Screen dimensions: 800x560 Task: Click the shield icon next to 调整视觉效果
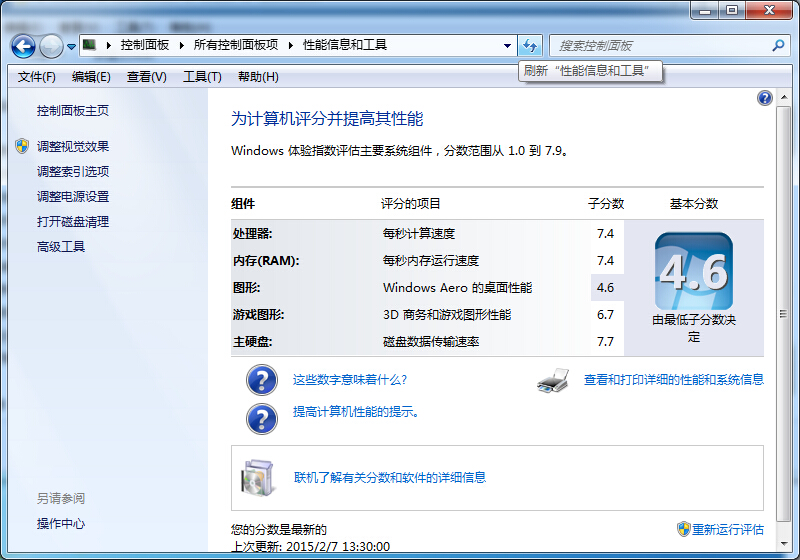pos(22,146)
